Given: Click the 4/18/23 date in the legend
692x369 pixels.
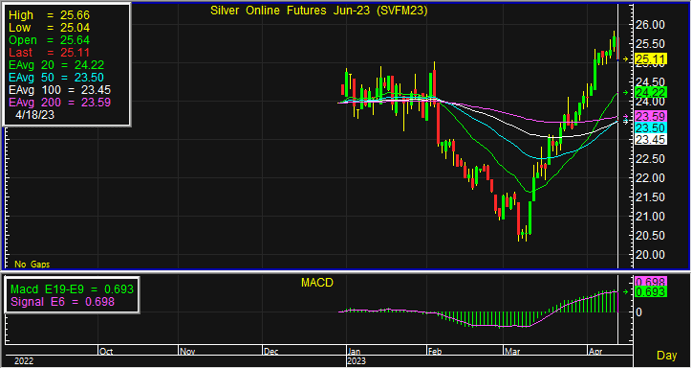Looking at the screenshot, I should (x=34, y=115).
